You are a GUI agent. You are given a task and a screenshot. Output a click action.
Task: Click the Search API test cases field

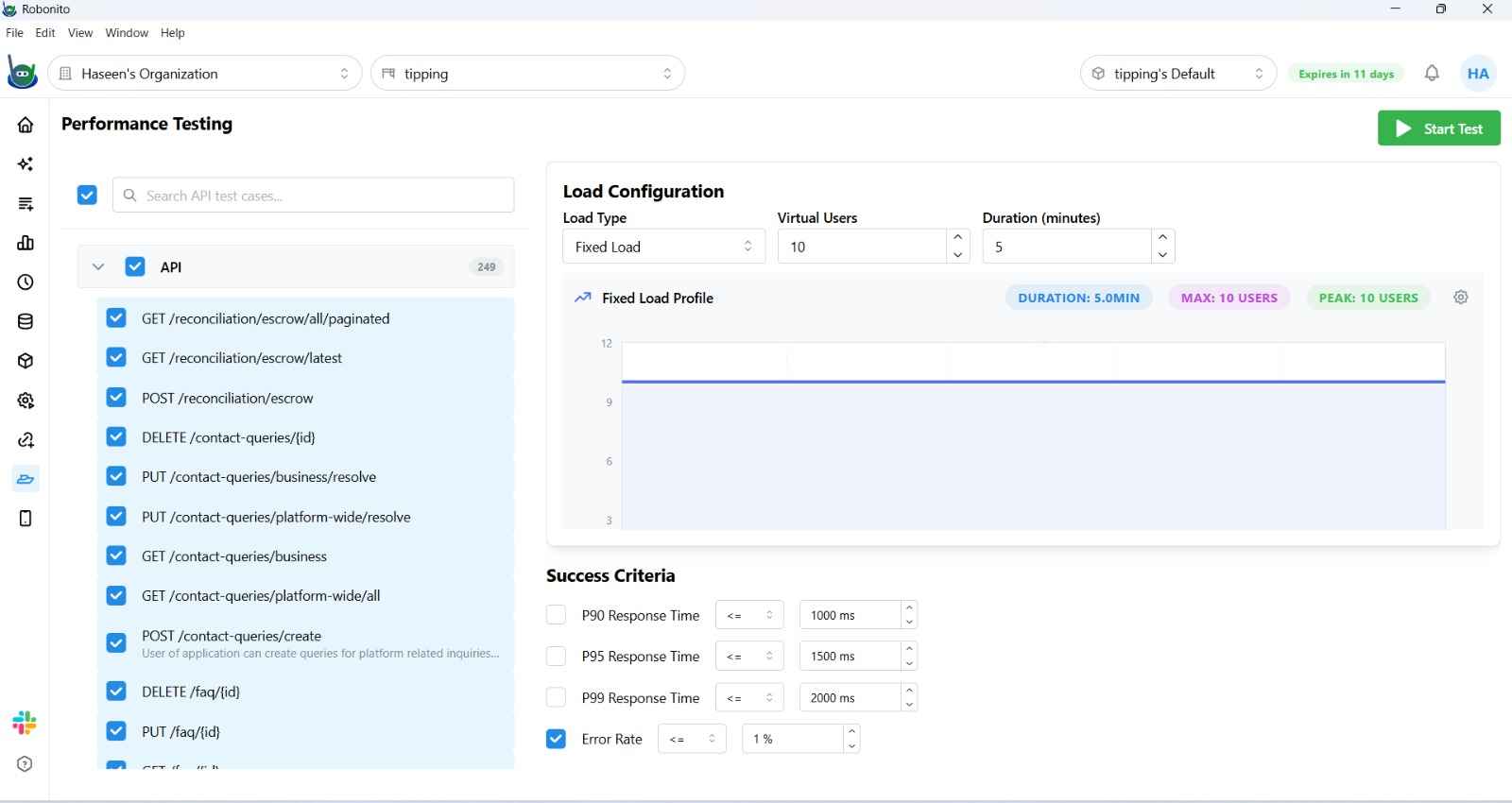coord(313,195)
